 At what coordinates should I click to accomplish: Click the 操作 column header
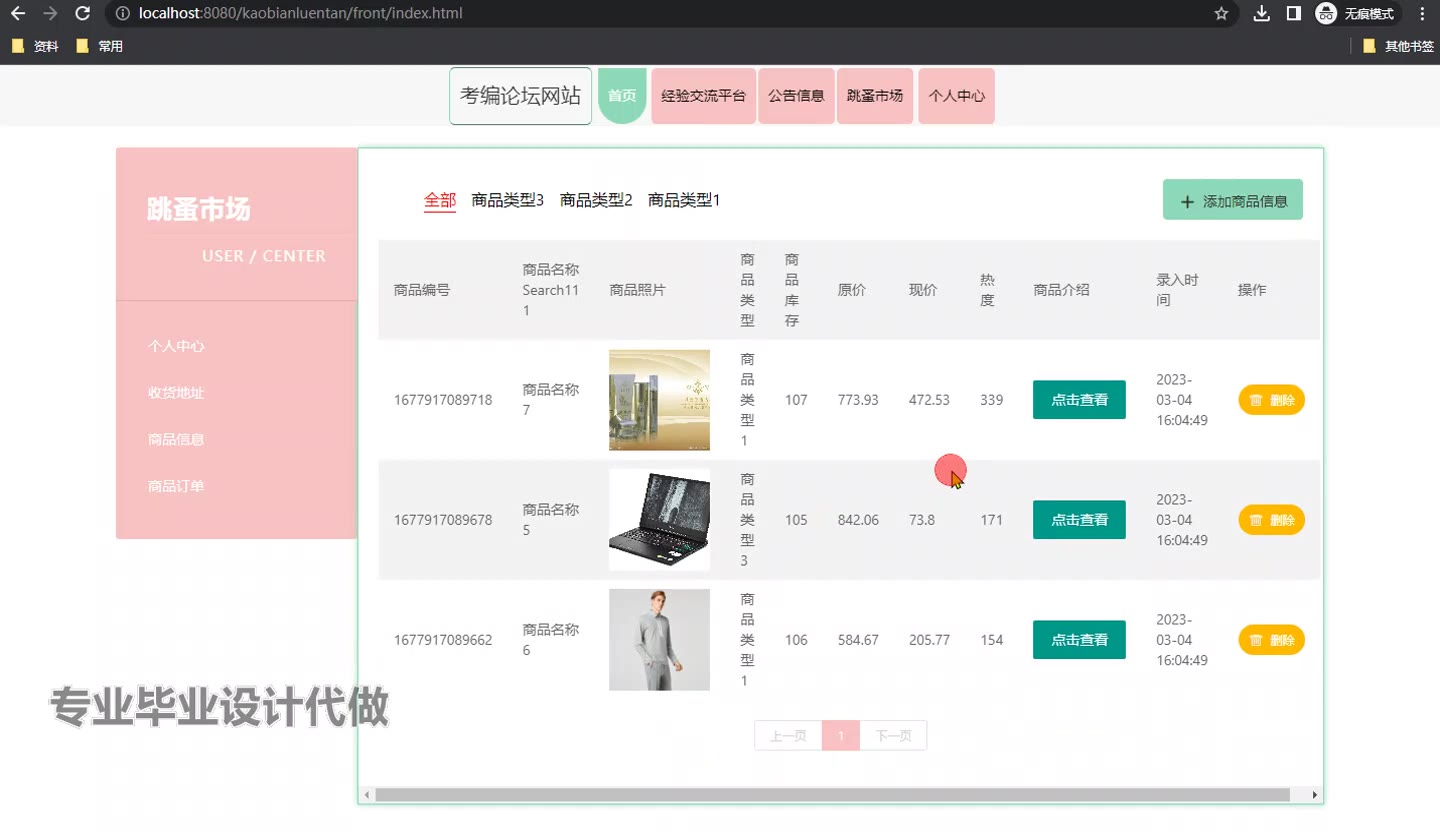[x=1252, y=290]
